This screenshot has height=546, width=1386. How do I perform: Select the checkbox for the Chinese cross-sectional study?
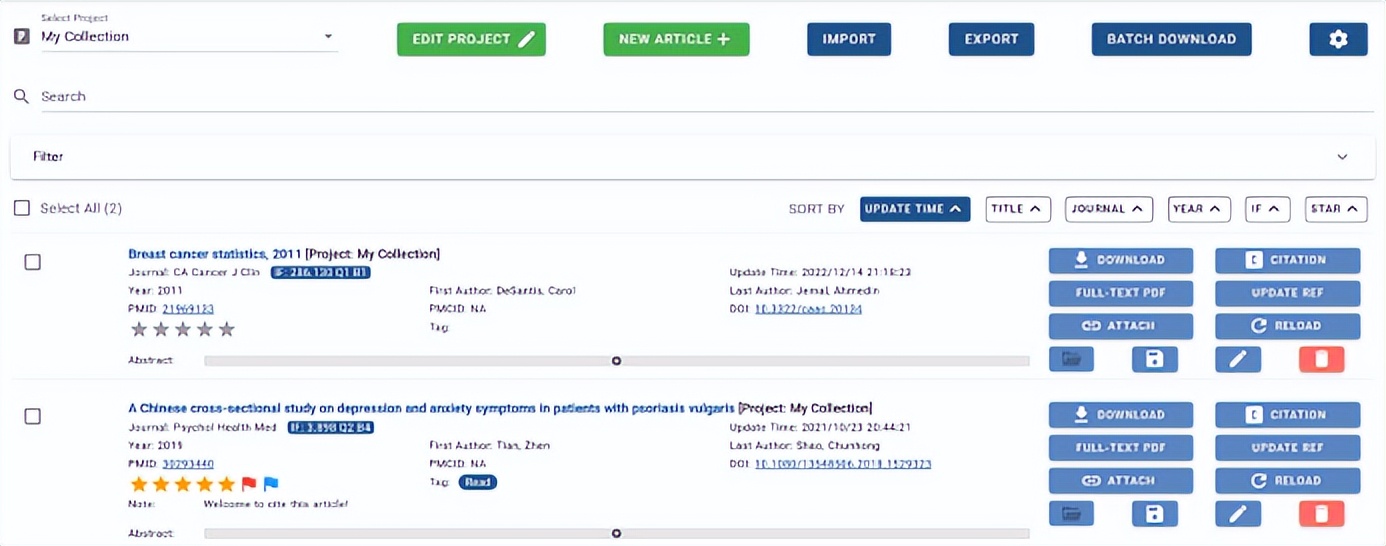33,416
